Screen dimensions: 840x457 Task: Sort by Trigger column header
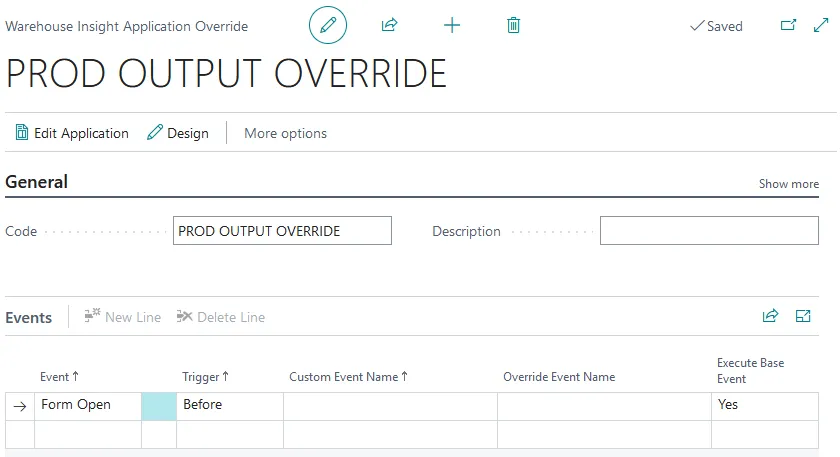click(205, 377)
